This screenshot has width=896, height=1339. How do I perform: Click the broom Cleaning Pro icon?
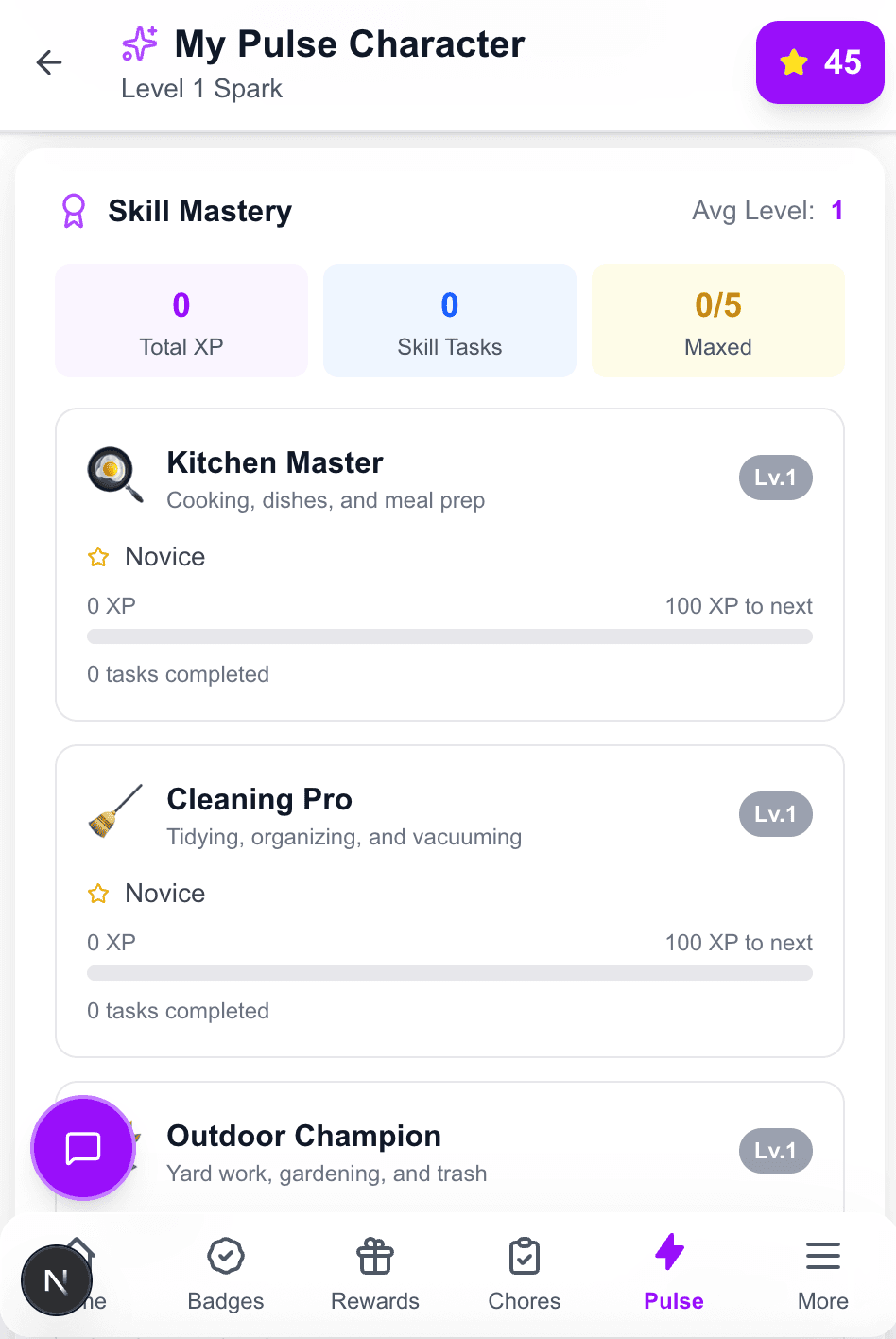113,811
